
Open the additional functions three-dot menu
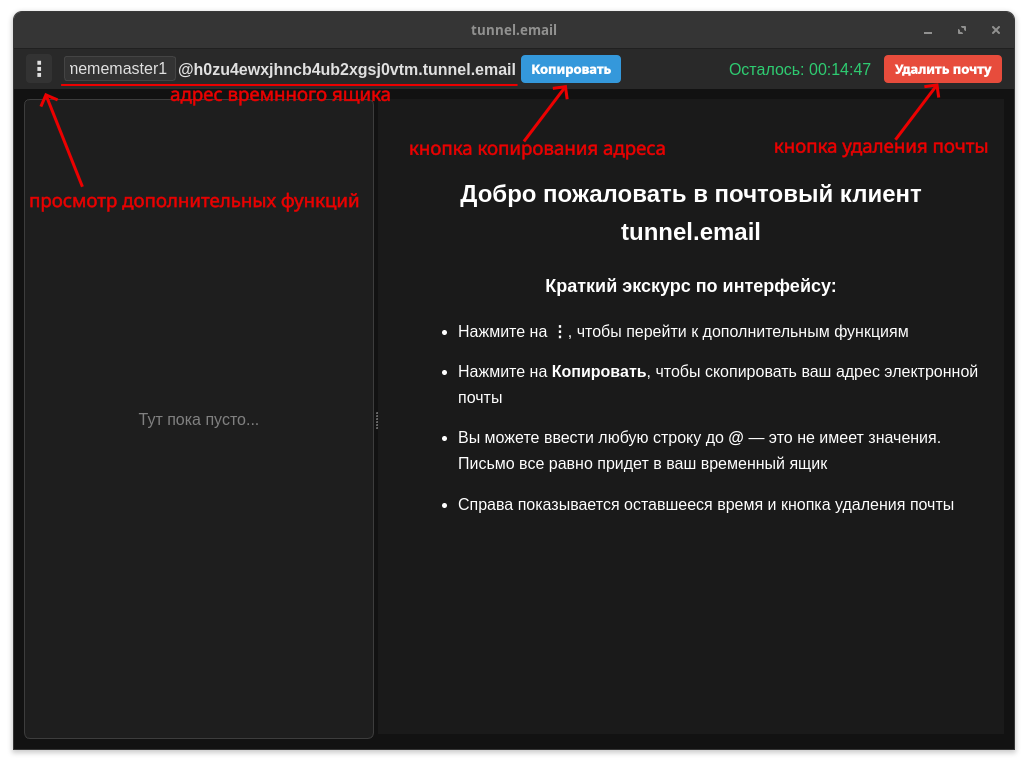coord(39,69)
